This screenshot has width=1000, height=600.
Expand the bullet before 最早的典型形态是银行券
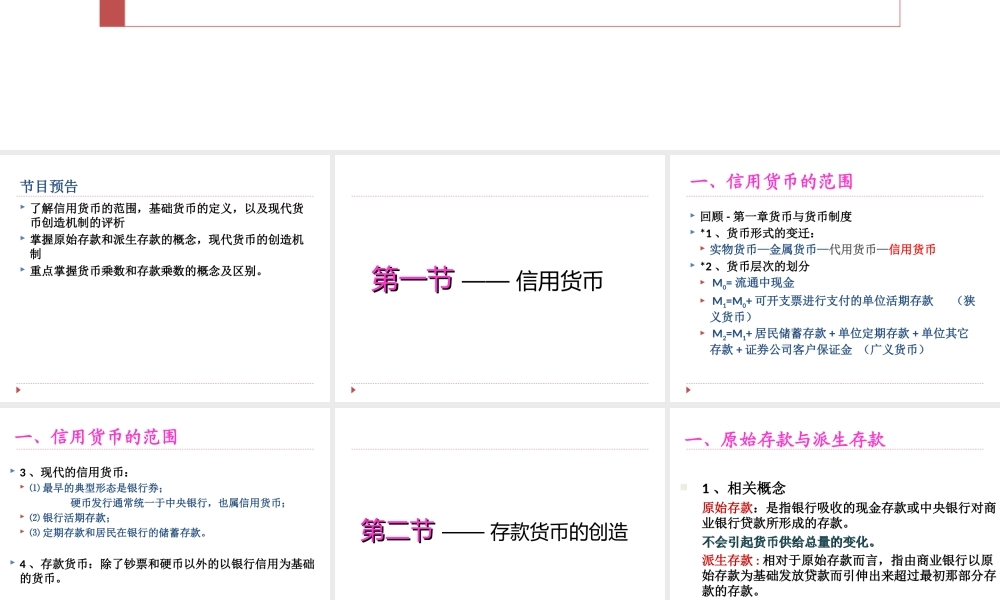(x=21, y=487)
